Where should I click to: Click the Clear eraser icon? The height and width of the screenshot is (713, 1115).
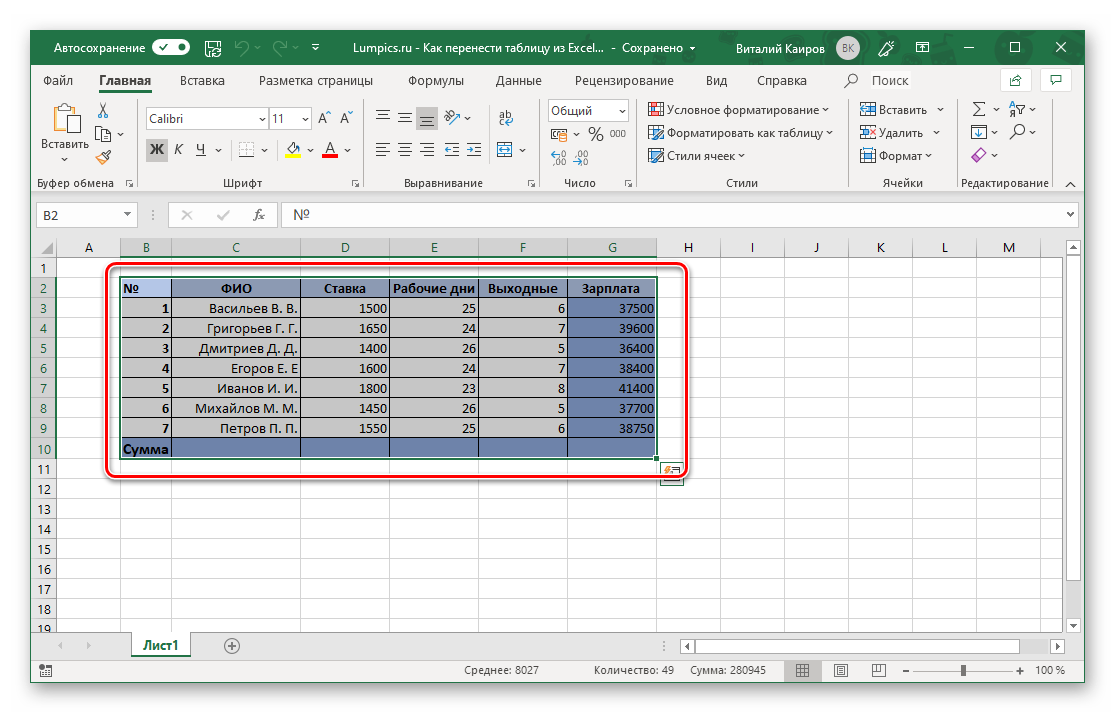[x=979, y=155]
